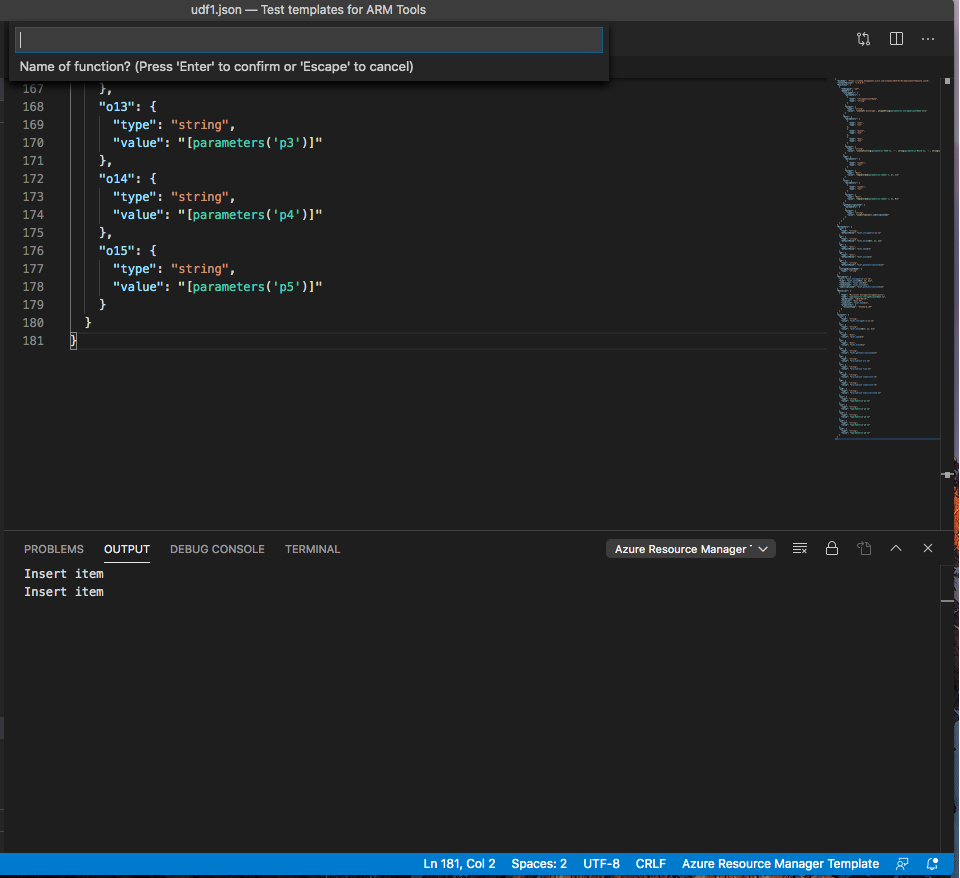
Task: Focus the Name of function input box
Action: click(308, 40)
